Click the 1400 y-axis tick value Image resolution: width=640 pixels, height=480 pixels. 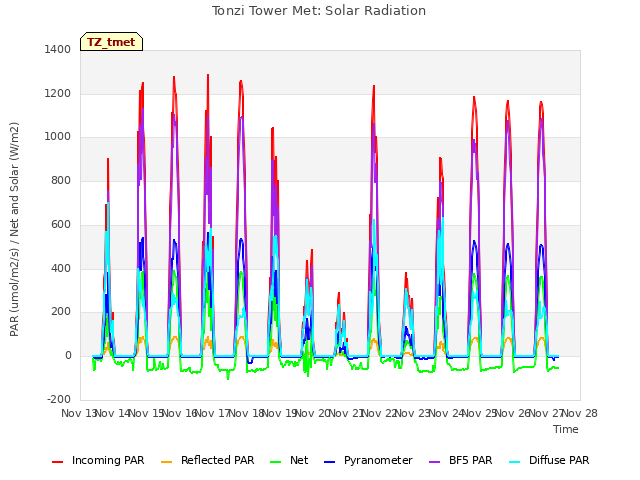tap(58, 50)
